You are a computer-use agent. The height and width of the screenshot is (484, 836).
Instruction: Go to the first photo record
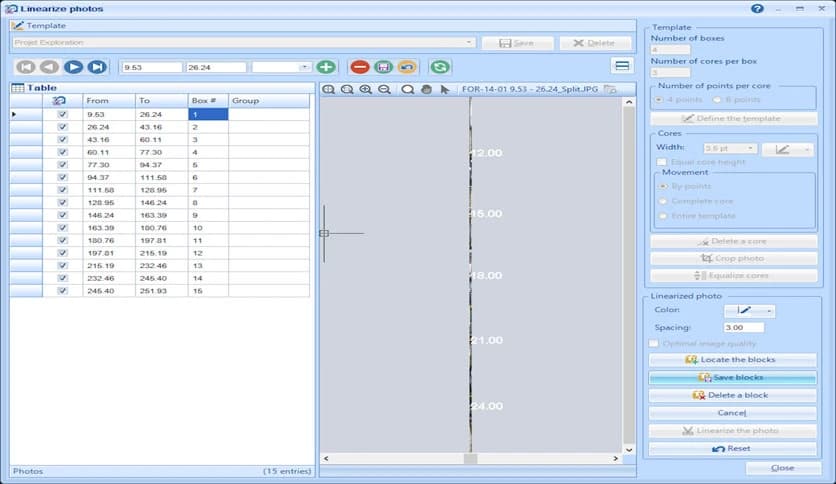pos(26,67)
